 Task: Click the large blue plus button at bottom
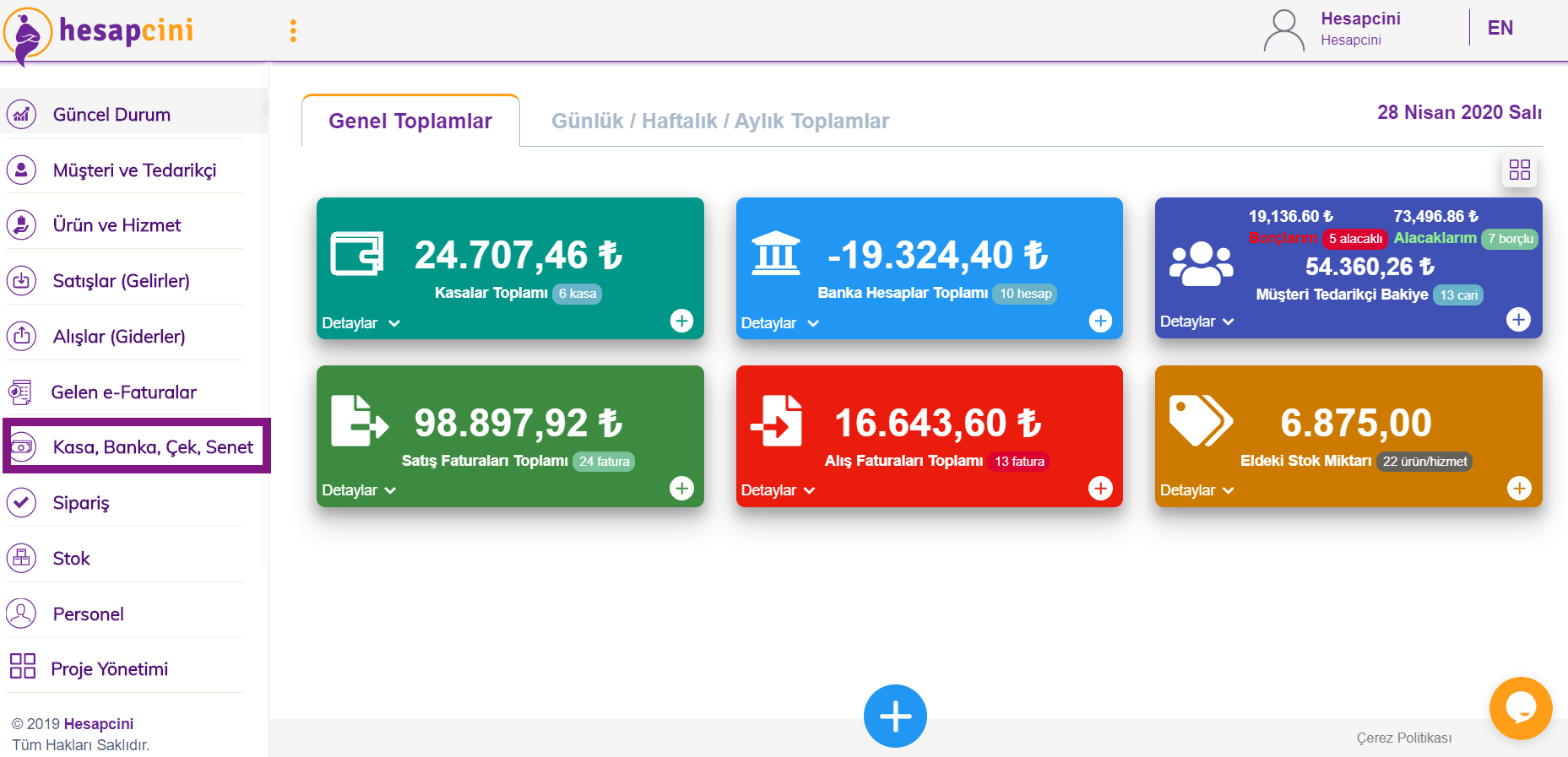895,716
